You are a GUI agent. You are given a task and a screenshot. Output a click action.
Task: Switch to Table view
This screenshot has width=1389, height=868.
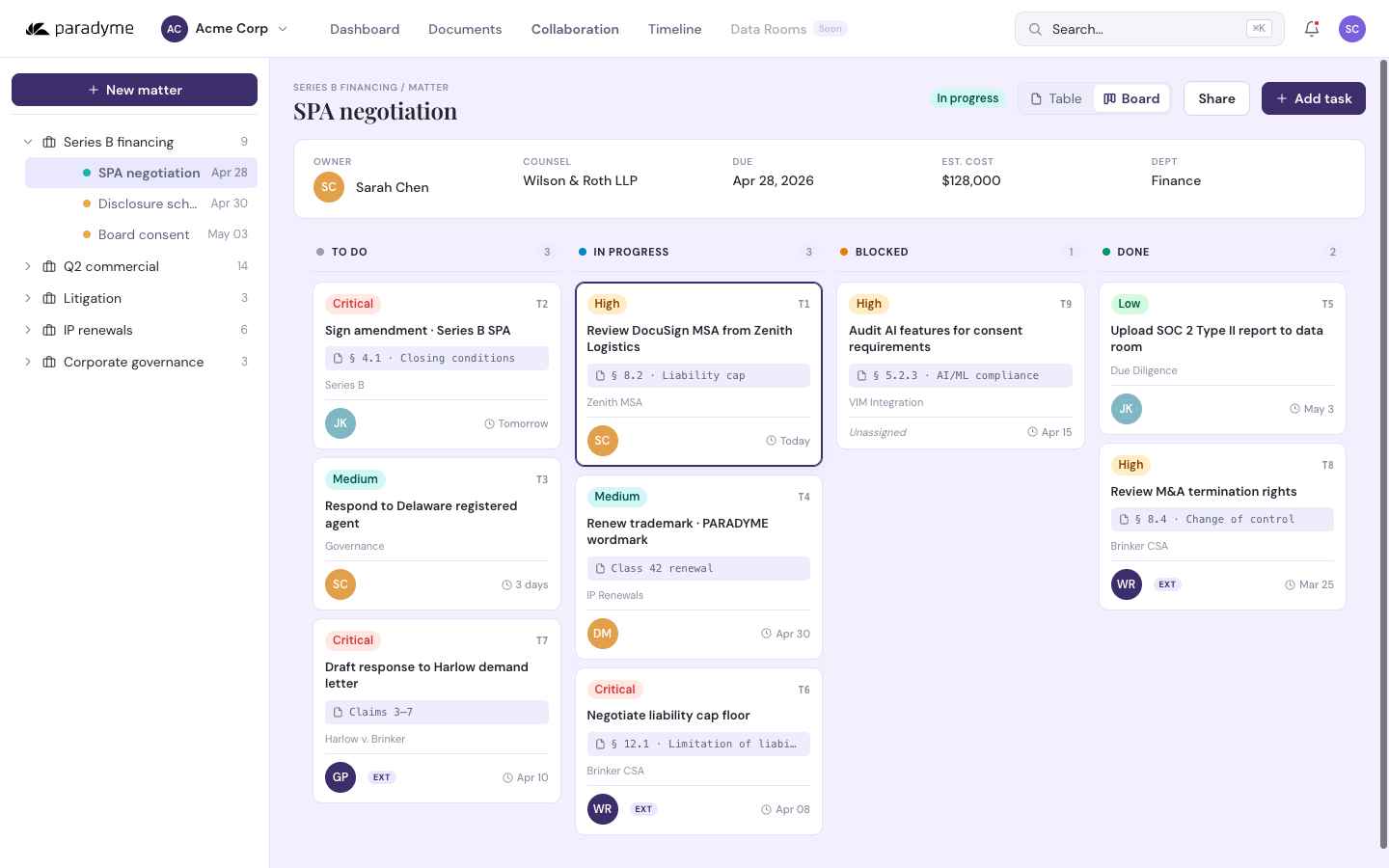pyautogui.click(x=1055, y=98)
